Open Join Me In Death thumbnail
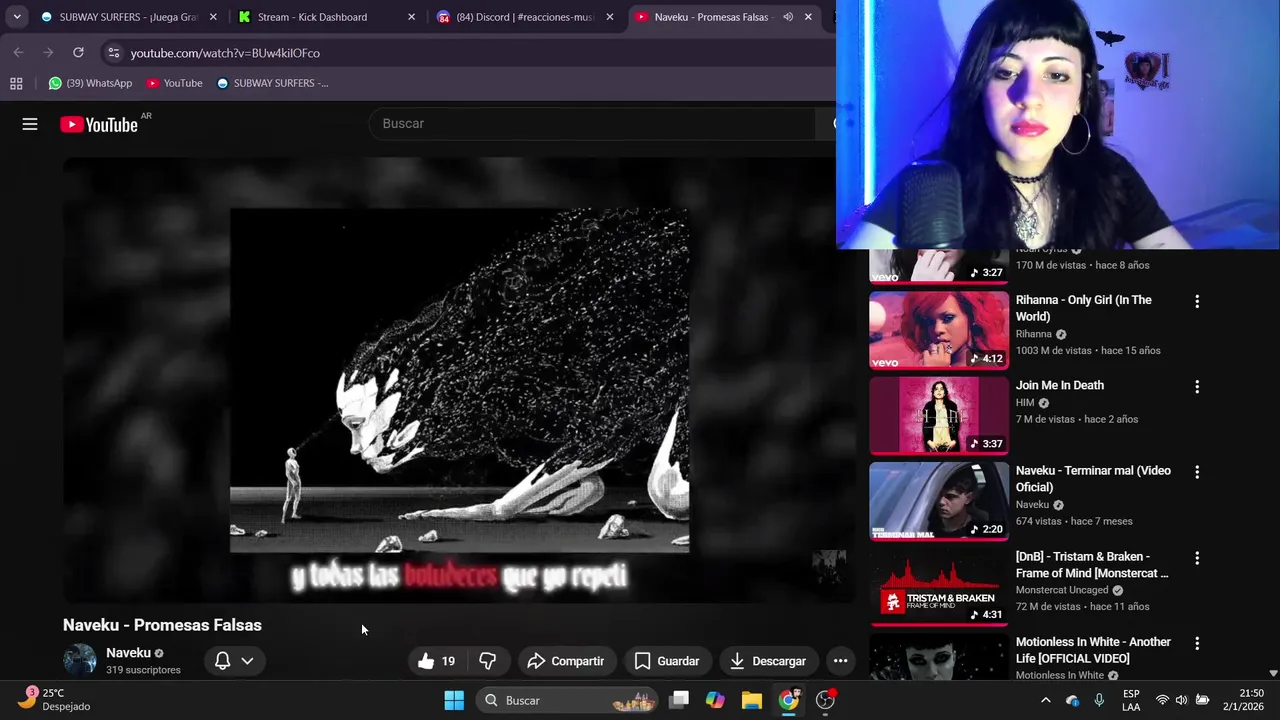This screenshot has height=720, width=1280. [939, 416]
